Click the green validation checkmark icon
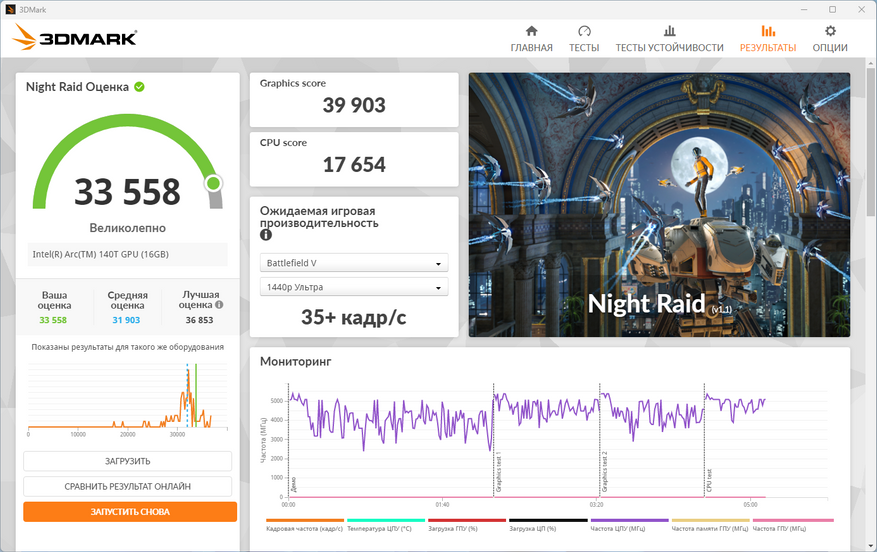This screenshot has height=552, width=877. 140,87
